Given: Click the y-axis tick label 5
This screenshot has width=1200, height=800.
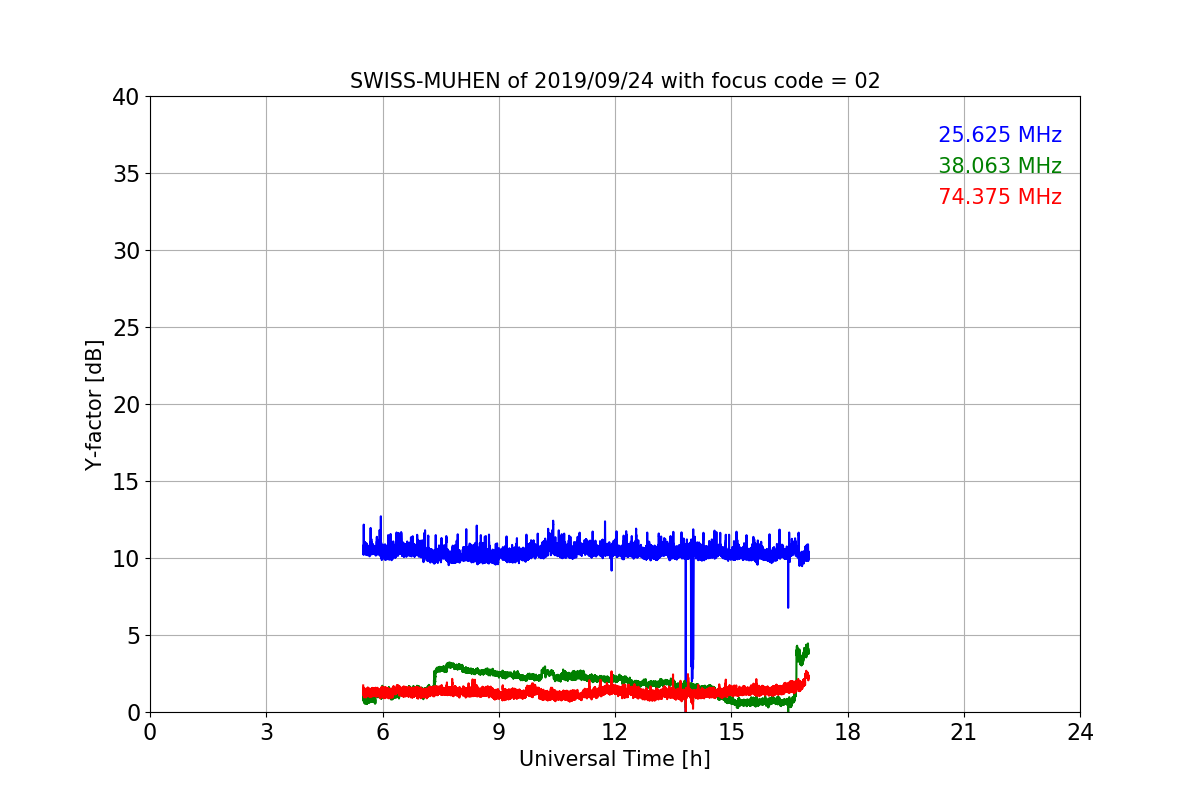Looking at the screenshot, I should tap(132, 636).
